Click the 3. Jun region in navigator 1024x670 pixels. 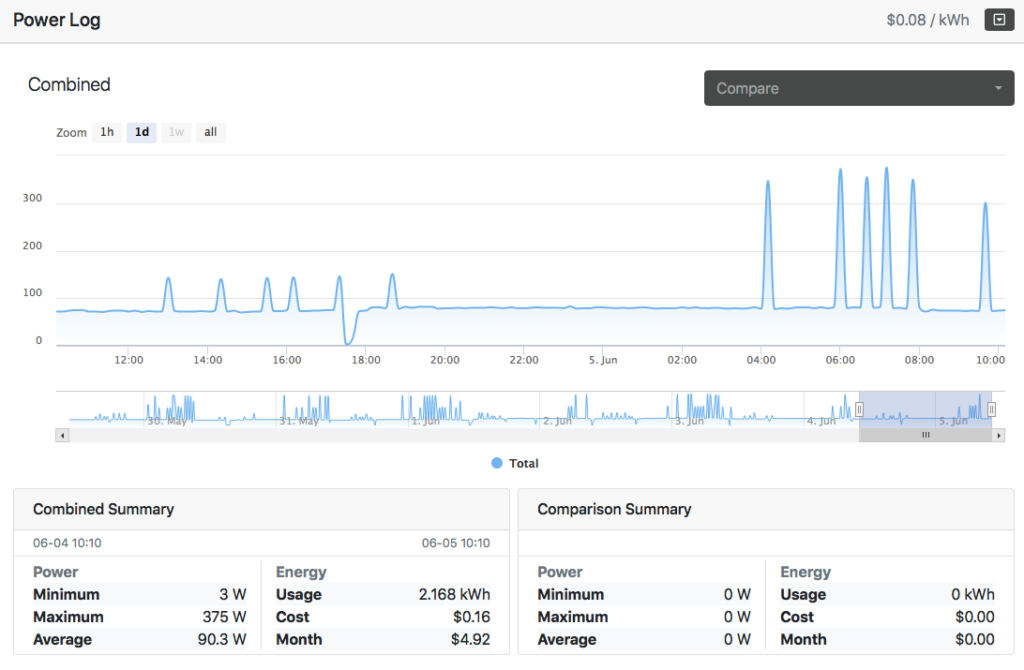click(x=689, y=421)
